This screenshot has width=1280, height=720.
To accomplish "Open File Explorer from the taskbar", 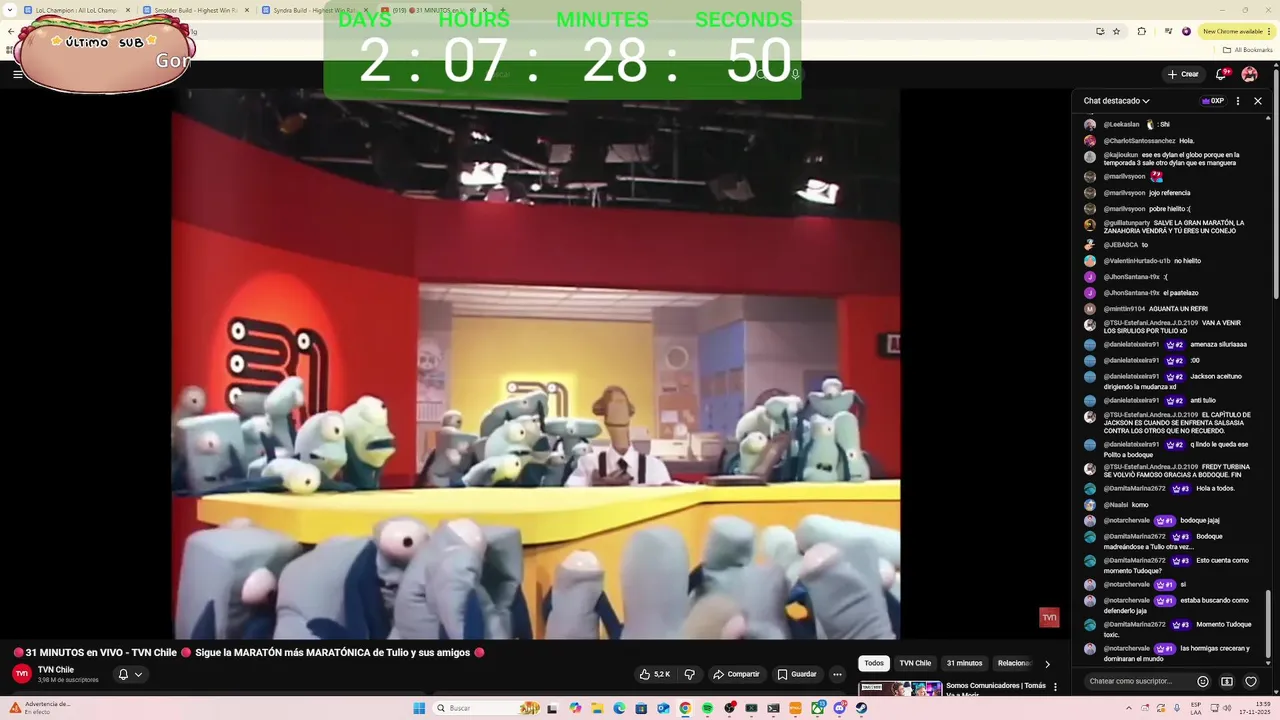I will (x=597, y=708).
